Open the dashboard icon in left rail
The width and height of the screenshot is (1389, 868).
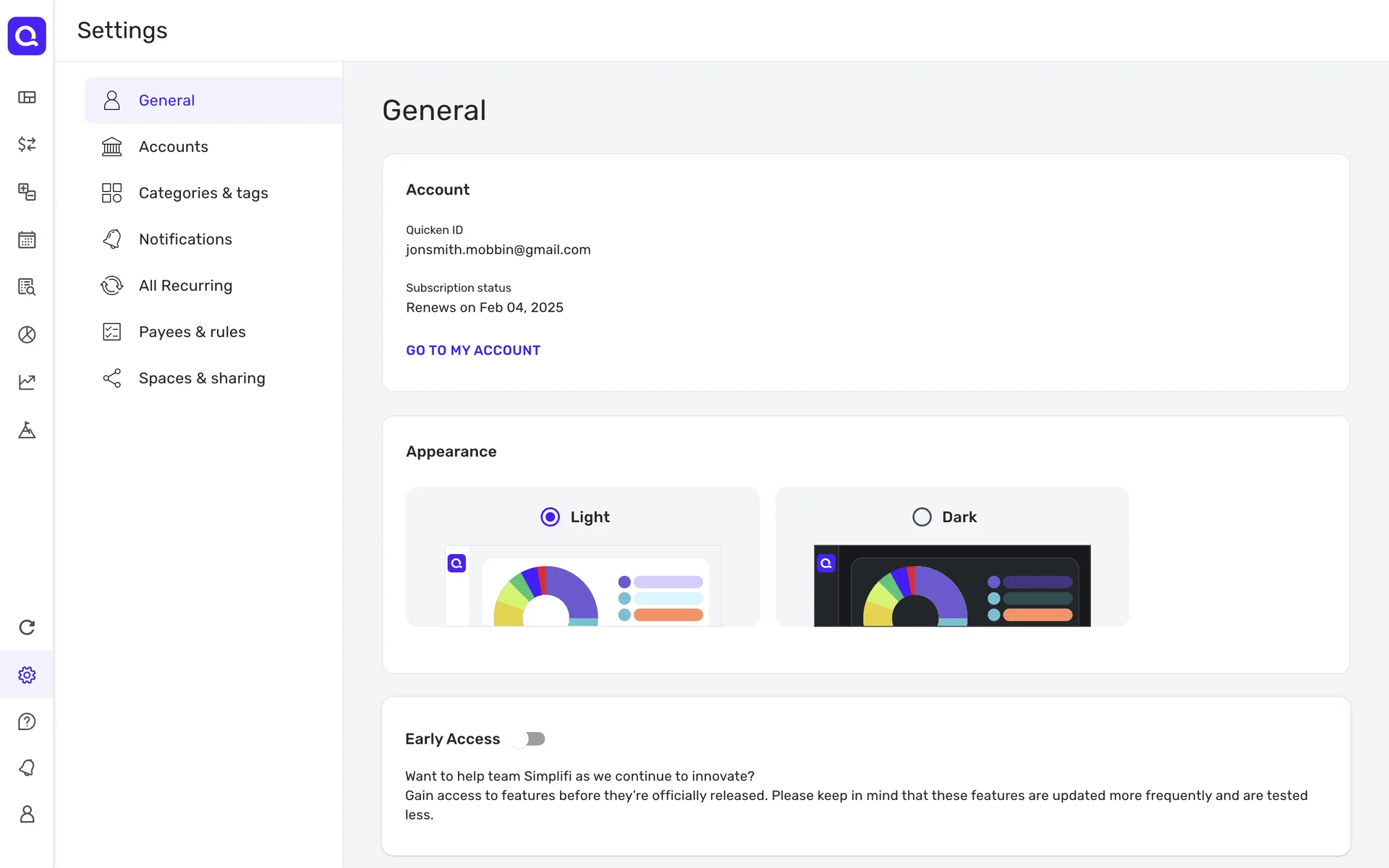[27, 97]
